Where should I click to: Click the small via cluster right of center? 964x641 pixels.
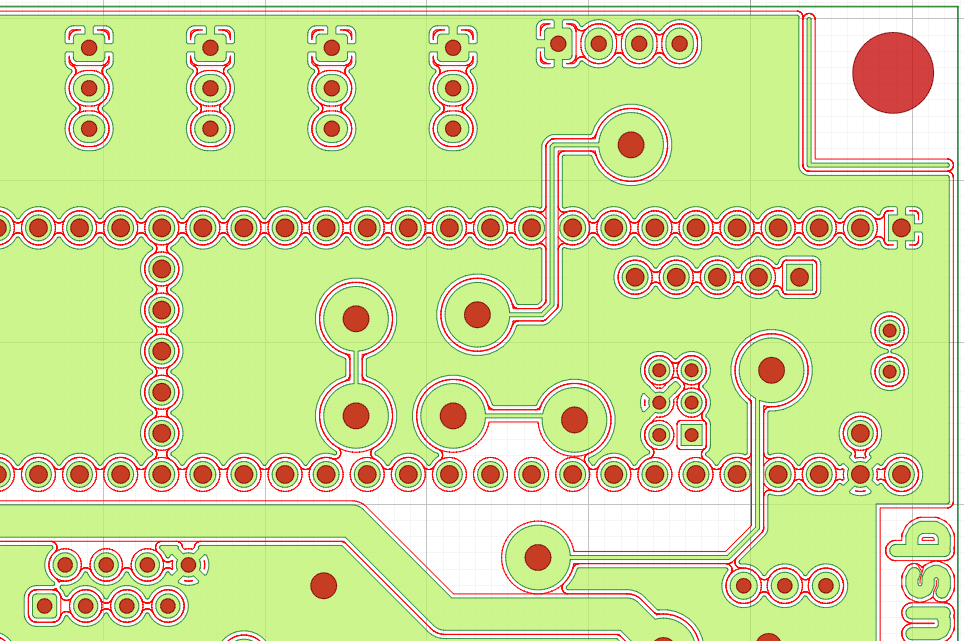click(x=668, y=400)
